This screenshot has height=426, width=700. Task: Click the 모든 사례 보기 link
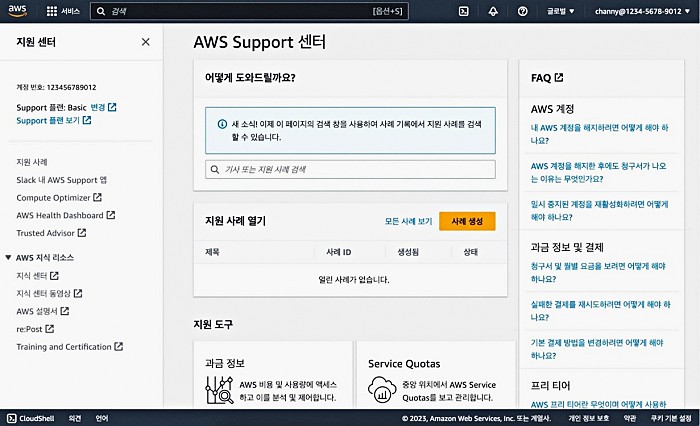(x=408, y=221)
